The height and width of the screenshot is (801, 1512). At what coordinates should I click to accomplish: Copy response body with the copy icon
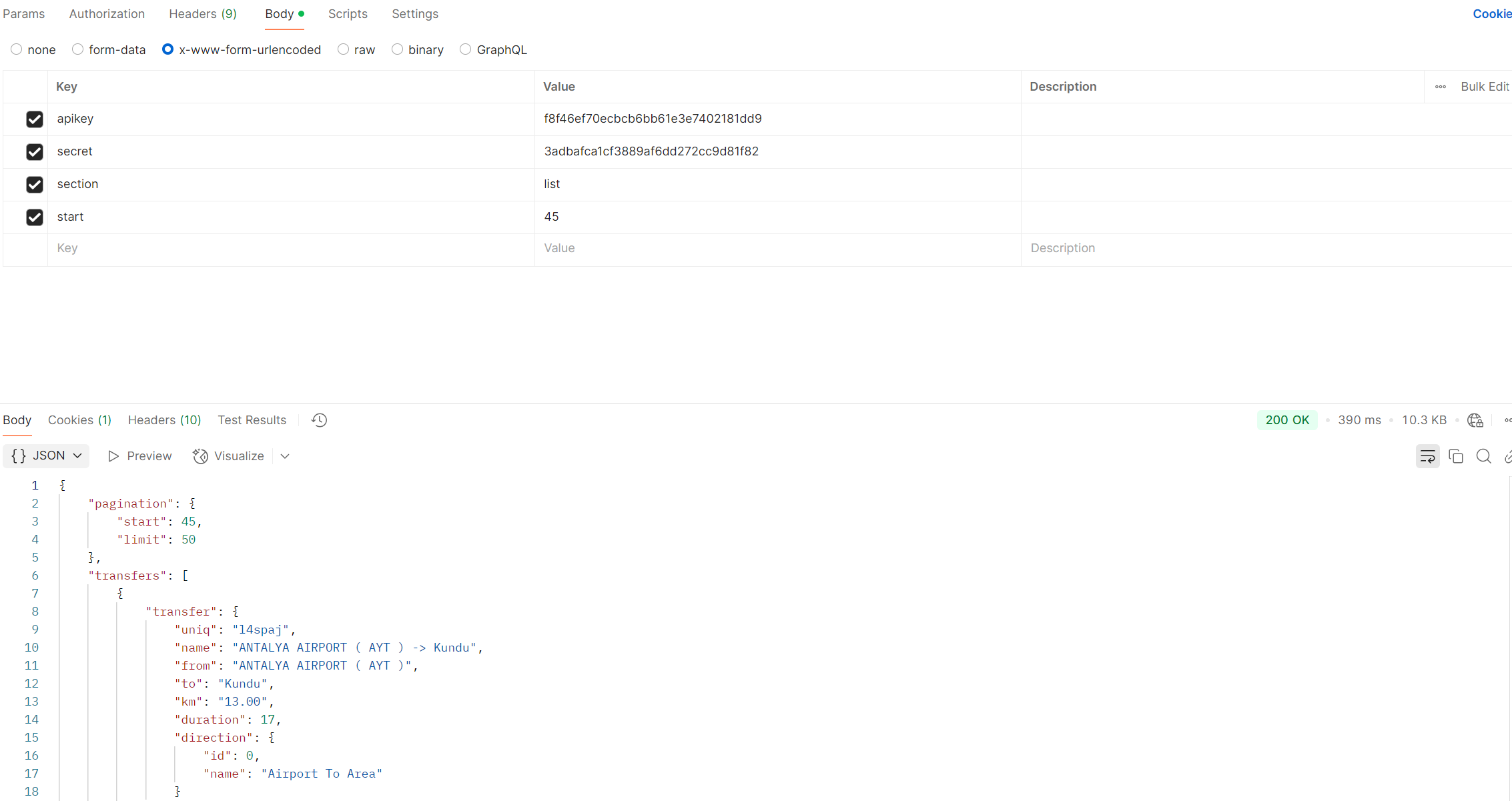pos(1456,456)
